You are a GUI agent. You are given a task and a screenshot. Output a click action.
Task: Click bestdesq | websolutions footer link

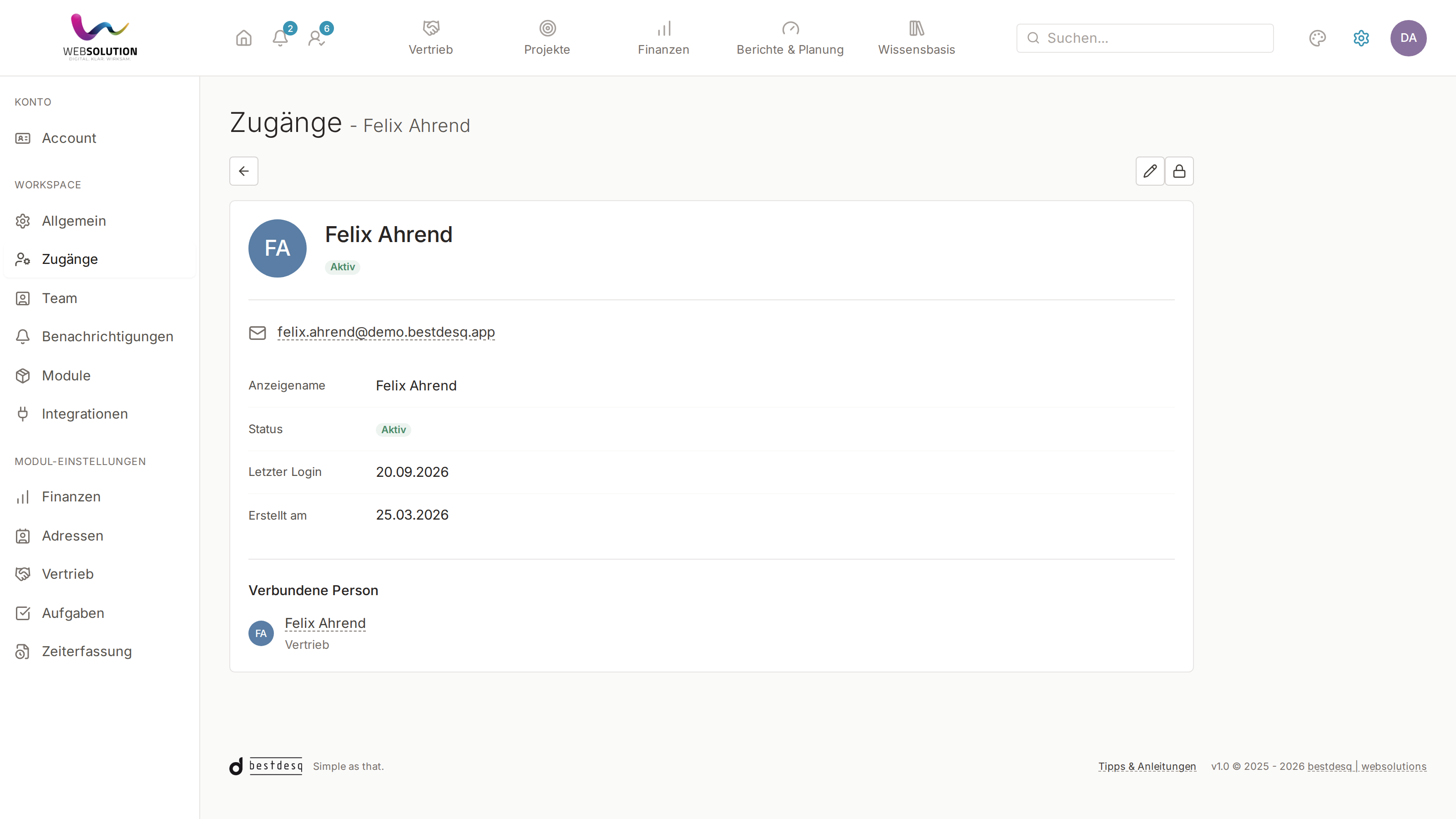1367,766
